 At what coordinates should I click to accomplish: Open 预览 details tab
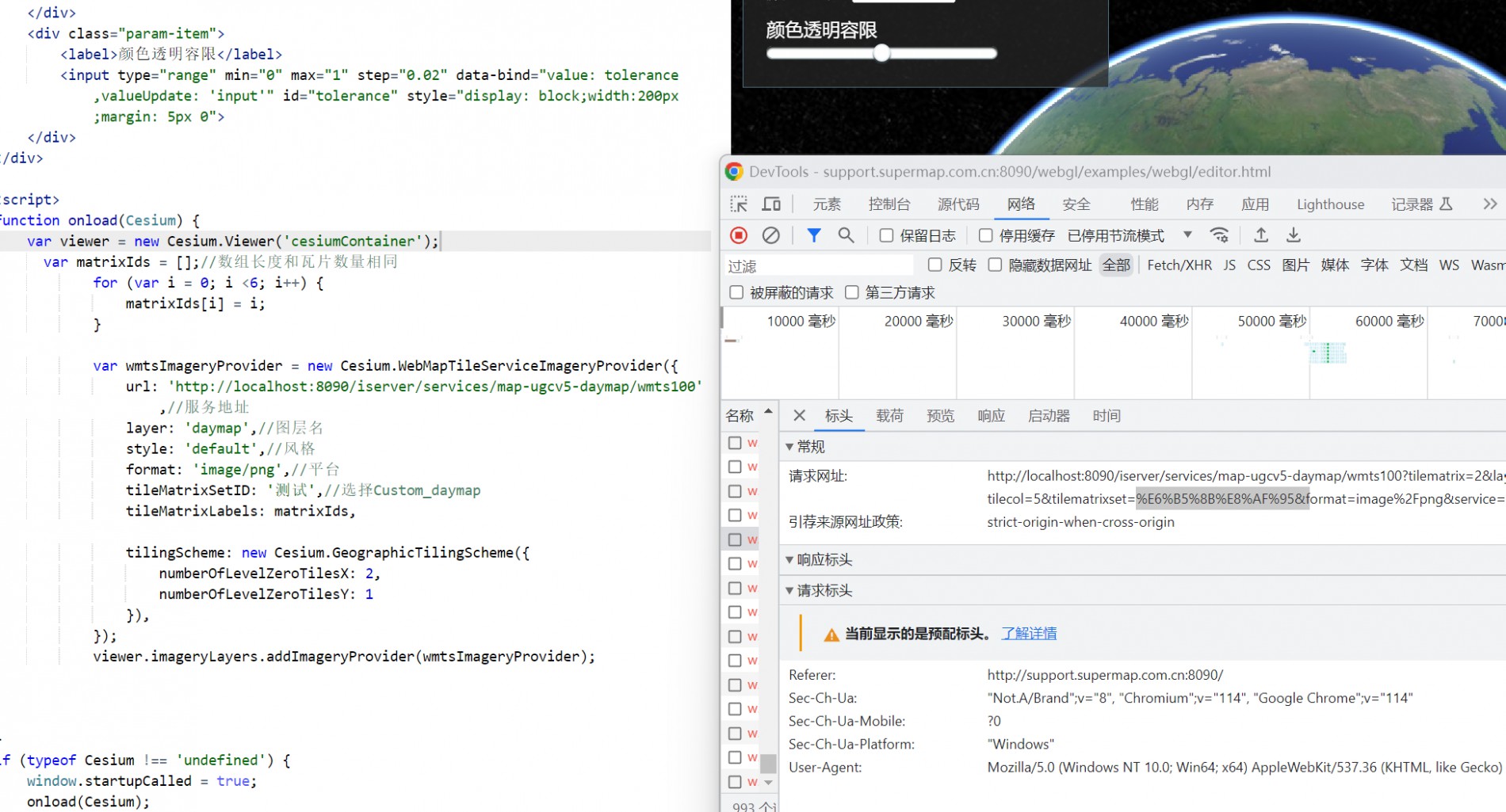click(940, 416)
